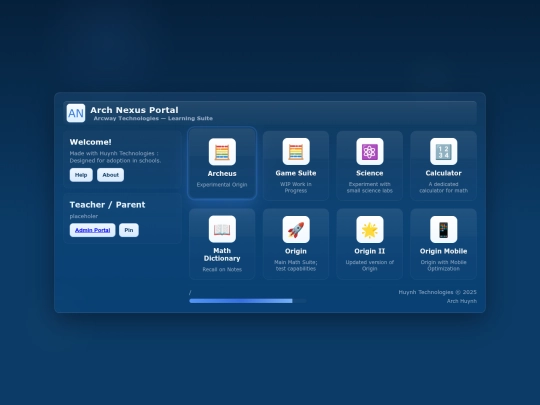This screenshot has width=540, height=405.
Task: Click the 'Science' card title
Action: (x=370, y=173)
